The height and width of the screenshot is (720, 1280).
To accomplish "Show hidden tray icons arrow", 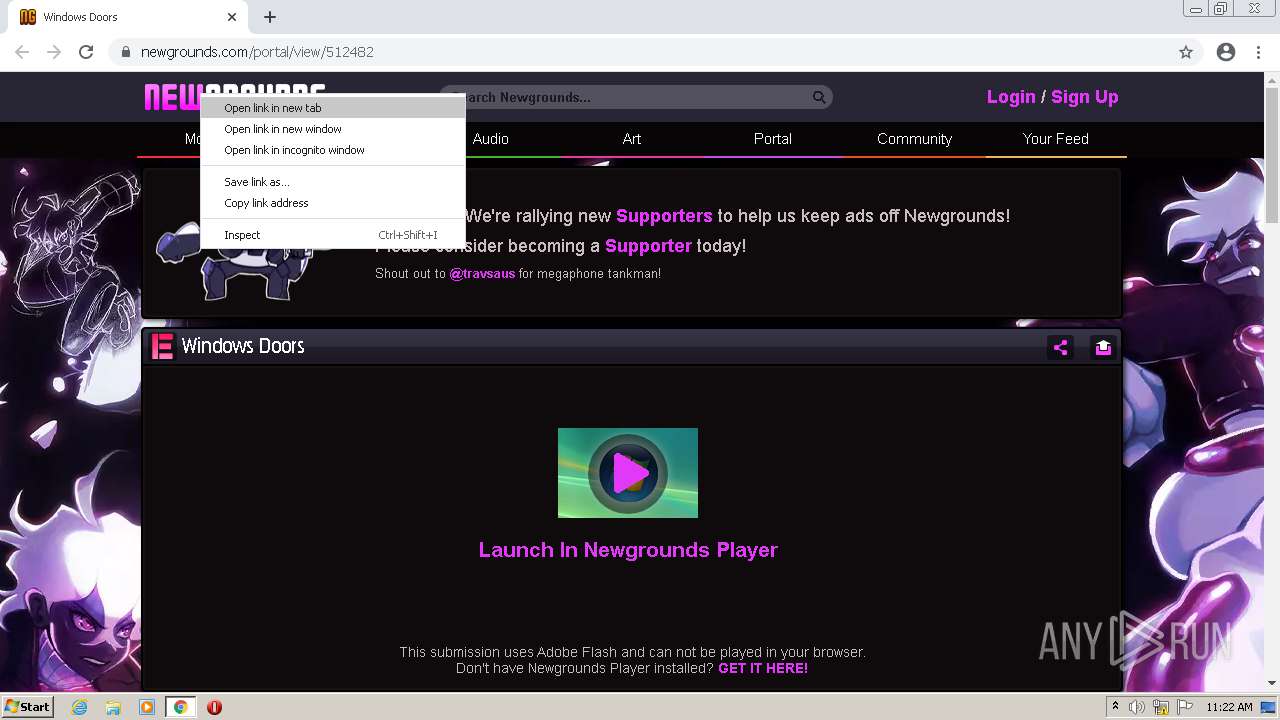I will pyautogui.click(x=1115, y=707).
